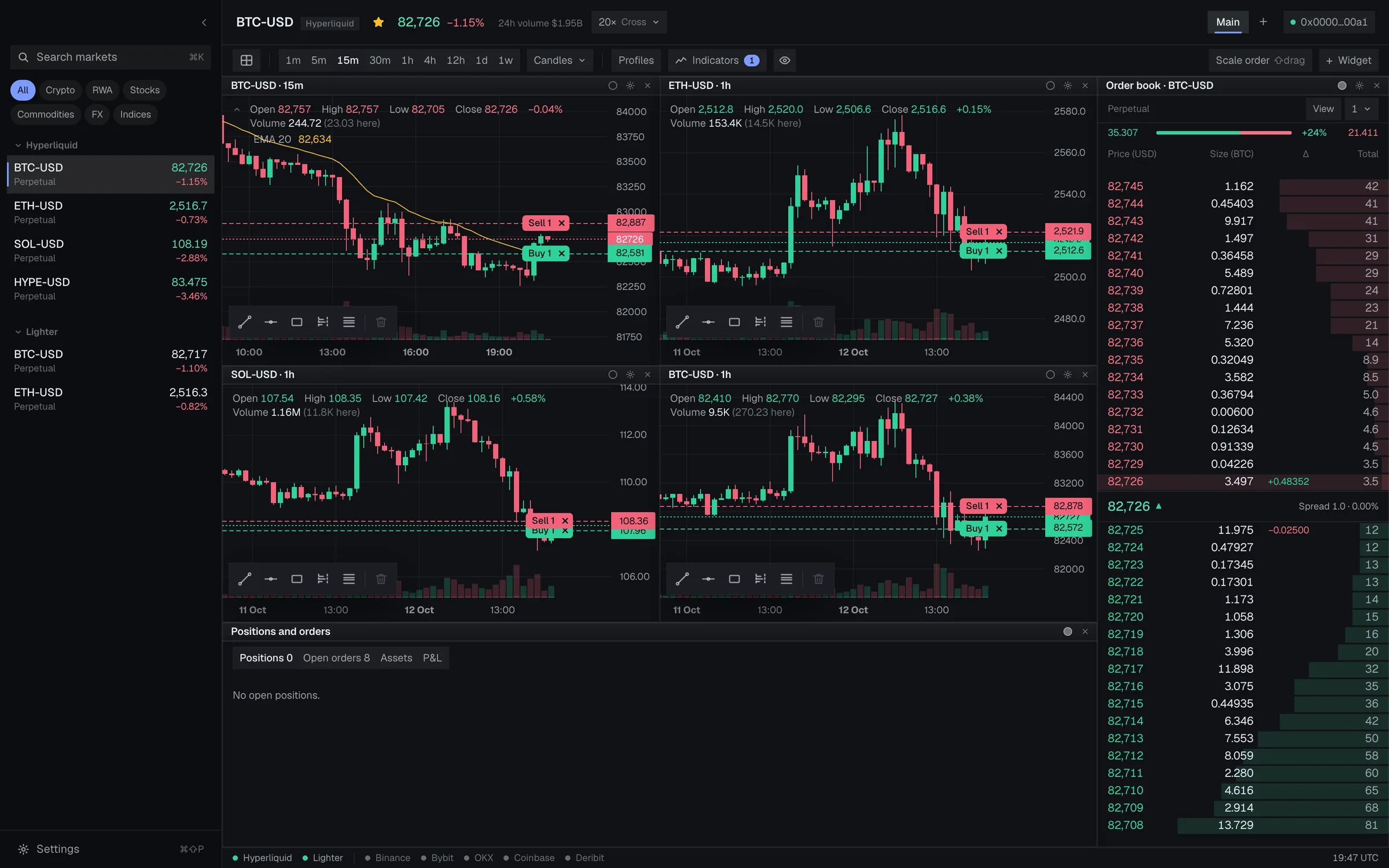Select horizontal line tool in BTC-USD 15m chart

click(271, 322)
